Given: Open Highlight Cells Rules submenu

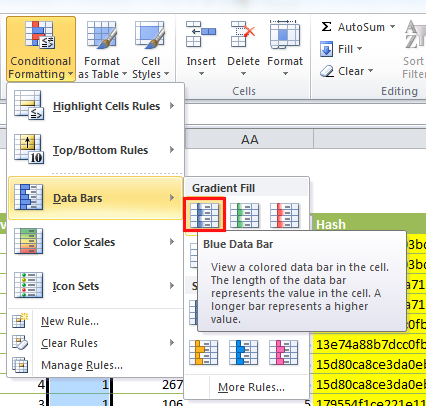Looking at the screenshot, I should [95, 106].
